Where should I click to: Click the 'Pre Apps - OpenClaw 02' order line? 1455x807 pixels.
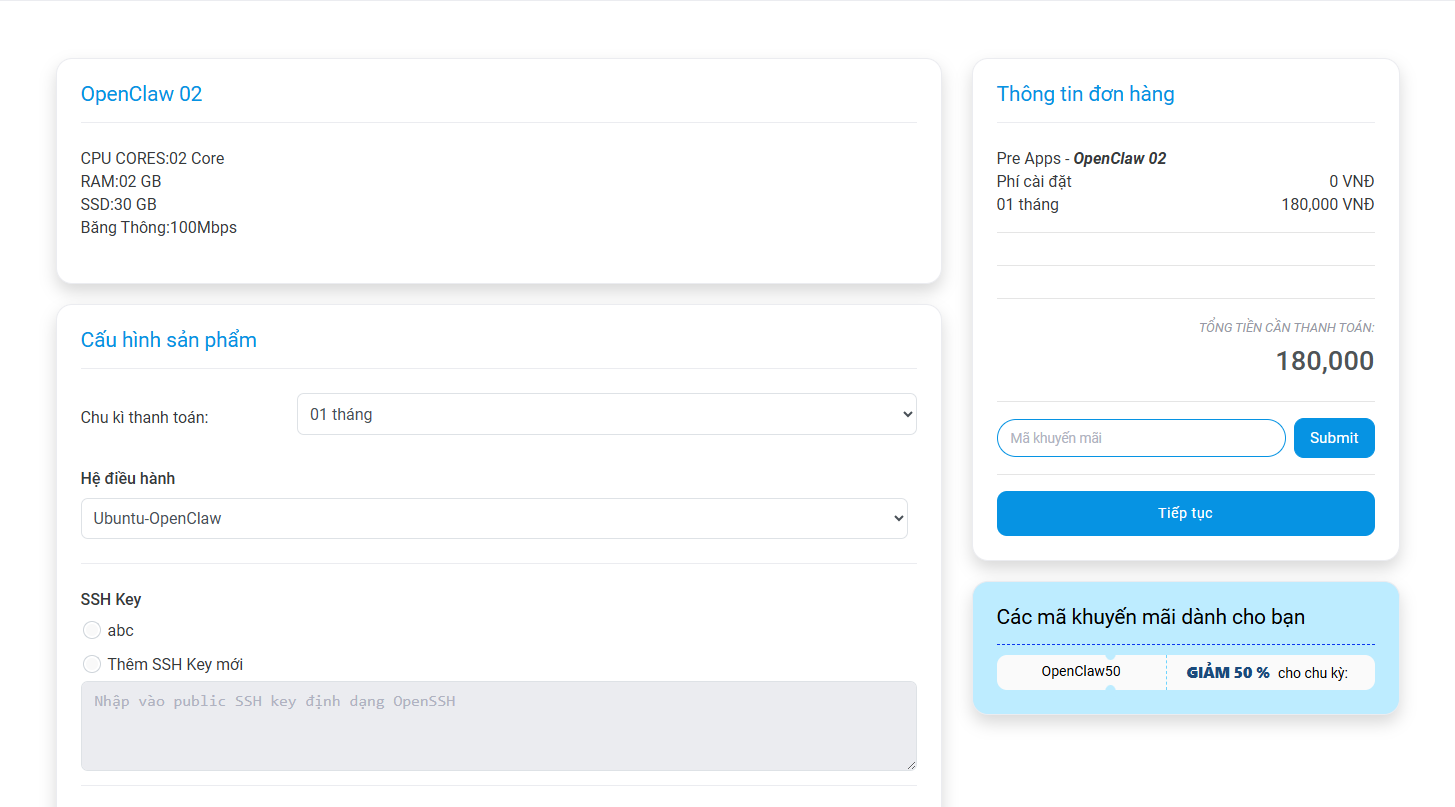(1081, 158)
